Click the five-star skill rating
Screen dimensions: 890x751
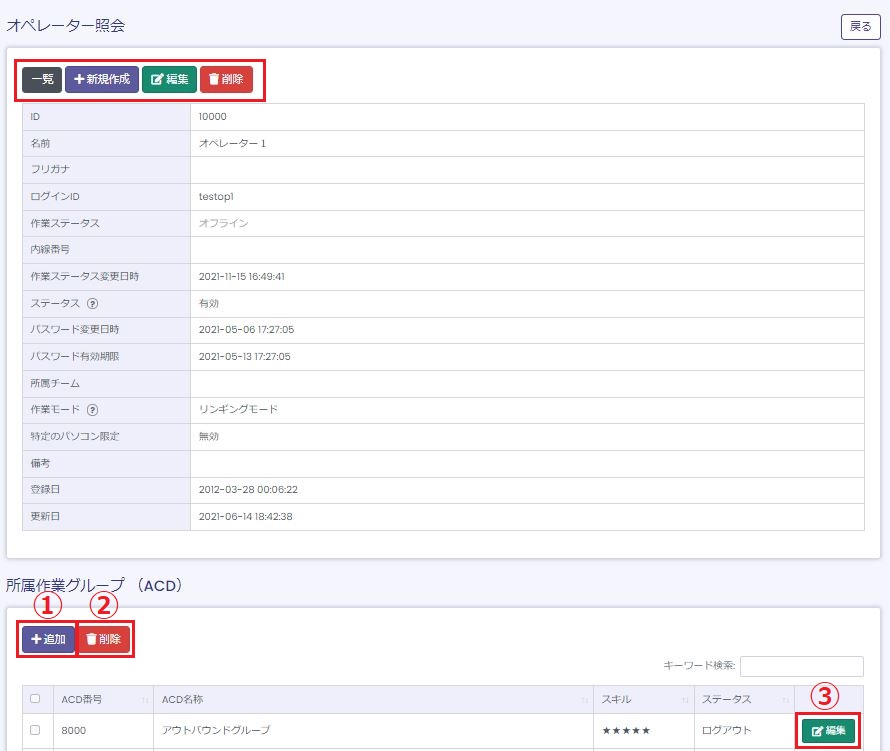point(626,731)
